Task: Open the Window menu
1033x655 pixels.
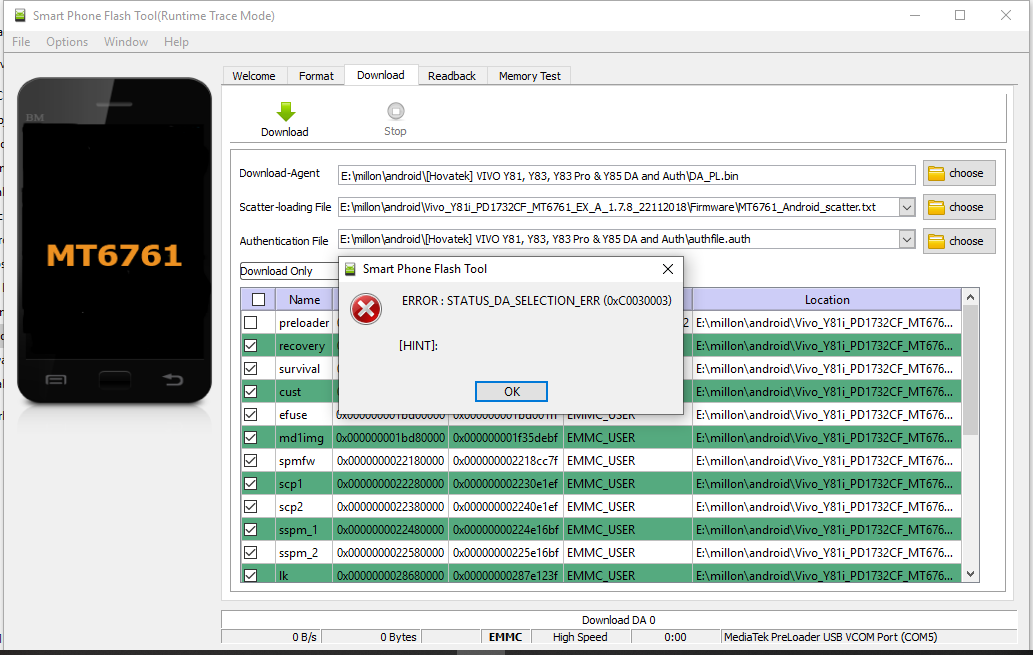Action: 126,42
